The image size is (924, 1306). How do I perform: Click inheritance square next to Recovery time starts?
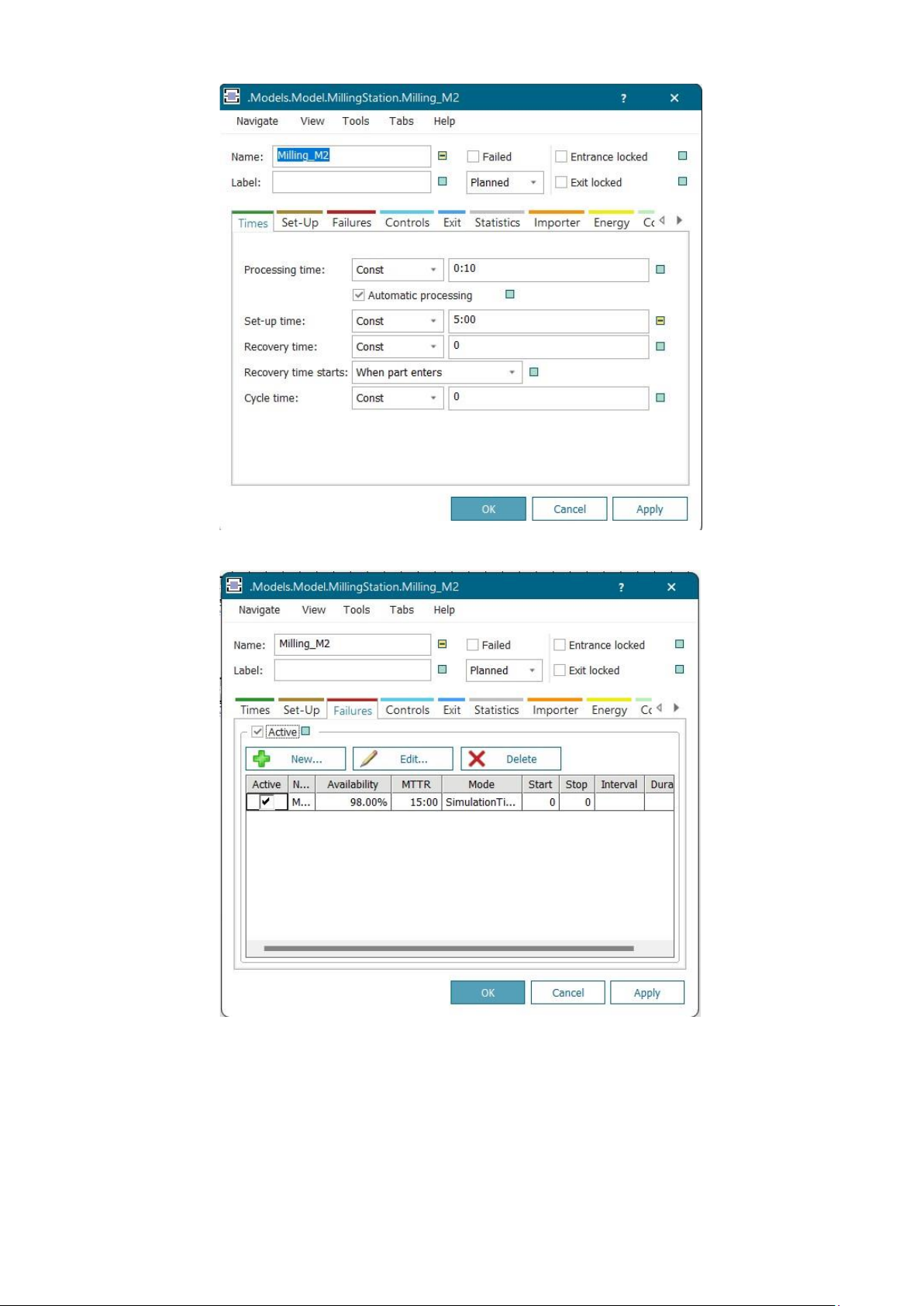(533, 372)
